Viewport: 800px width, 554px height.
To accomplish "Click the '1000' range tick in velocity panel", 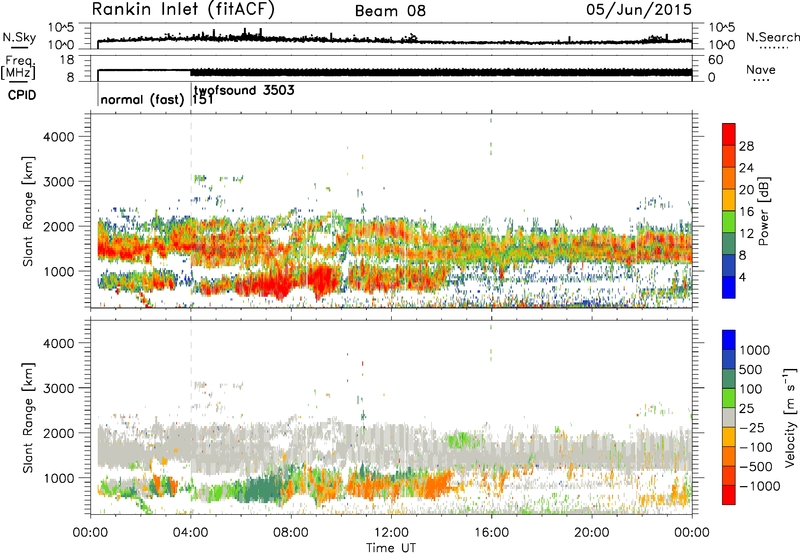I will coord(58,477).
